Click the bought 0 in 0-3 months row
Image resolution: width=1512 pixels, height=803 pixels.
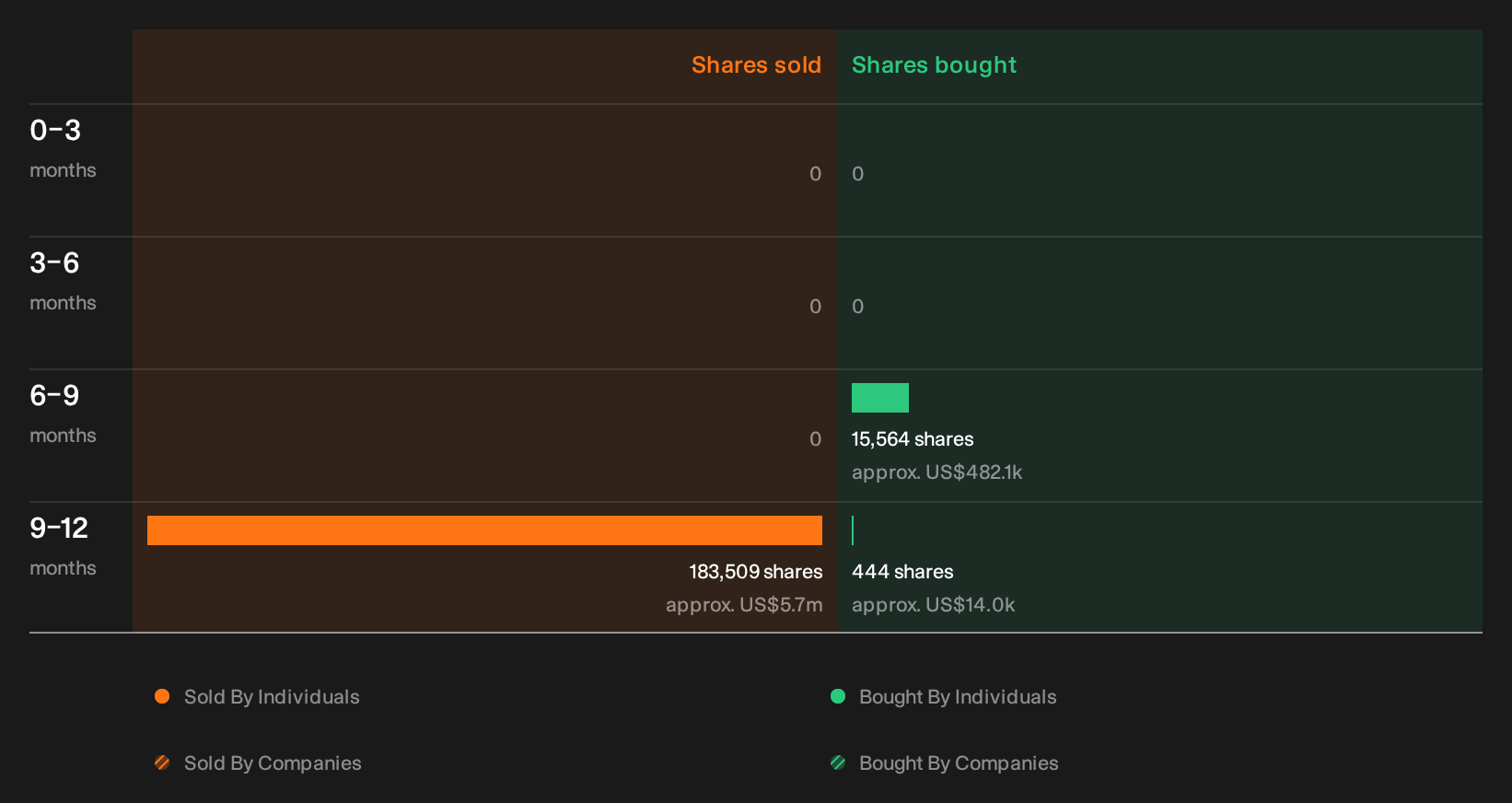pos(858,174)
